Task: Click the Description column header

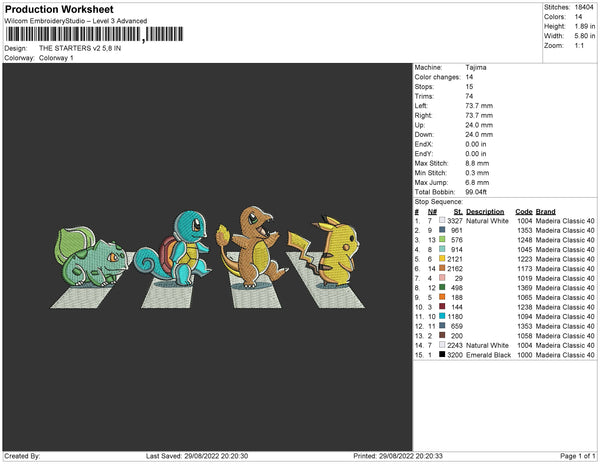Action: [x=485, y=212]
